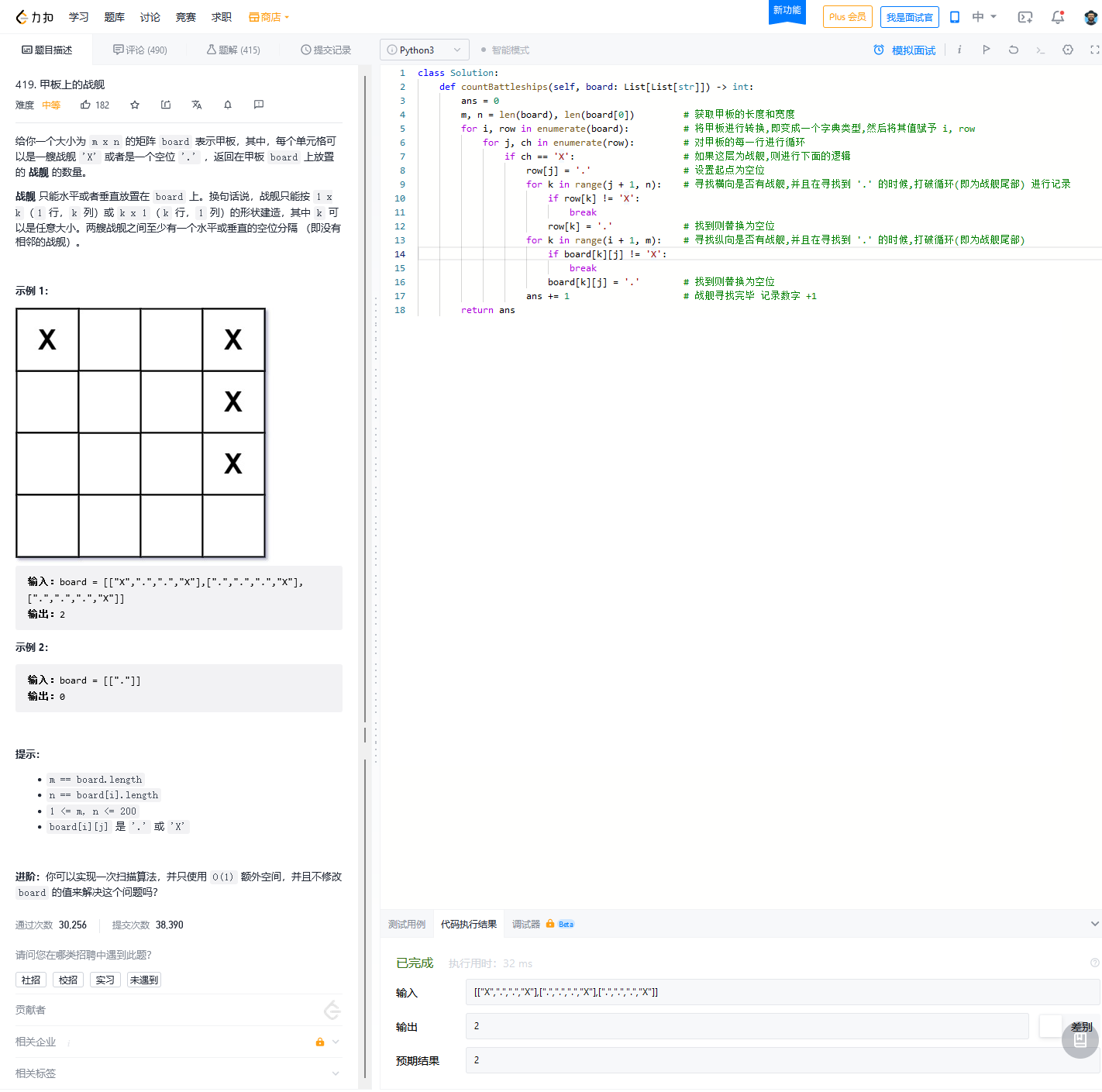Select the 未遇到 option
The image size is (1102, 1092).
(x=144, y=980)
